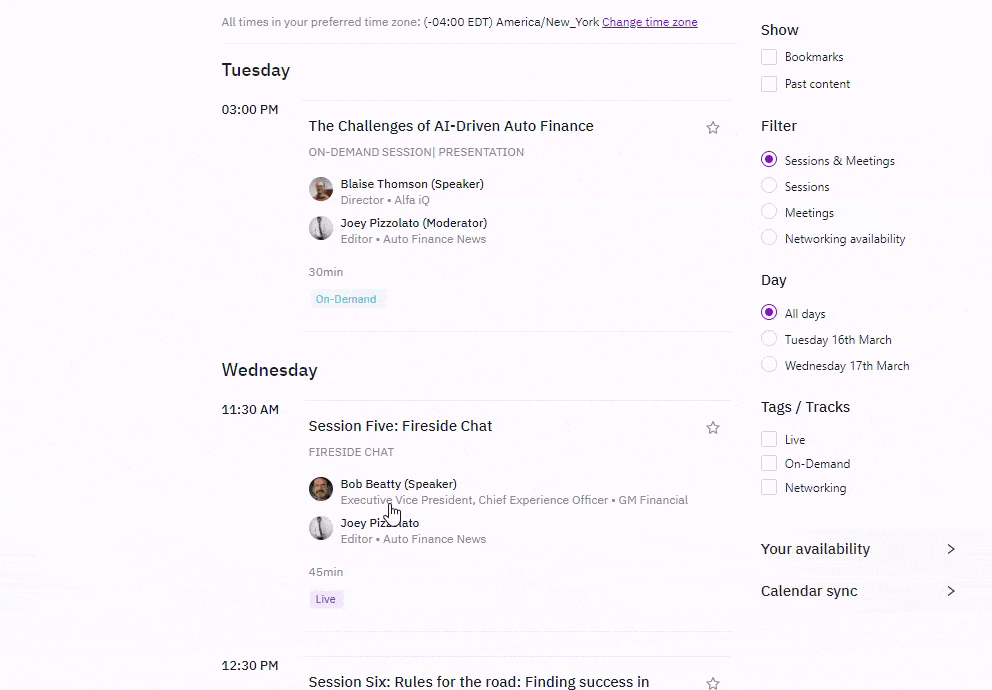This screenshot has width=992, height=690.
Task: Tick the Live tag checkbox
Action: (x=769, y=440)
